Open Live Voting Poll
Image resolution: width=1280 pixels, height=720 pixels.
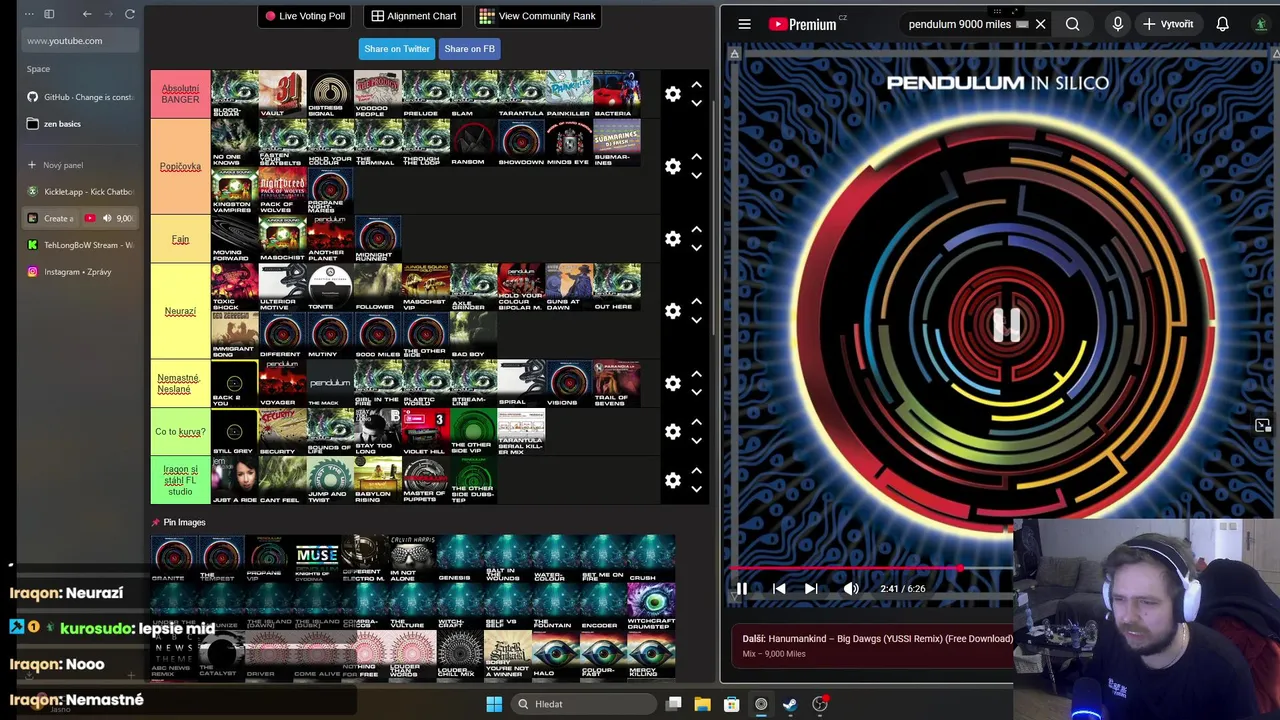(305, 16)
